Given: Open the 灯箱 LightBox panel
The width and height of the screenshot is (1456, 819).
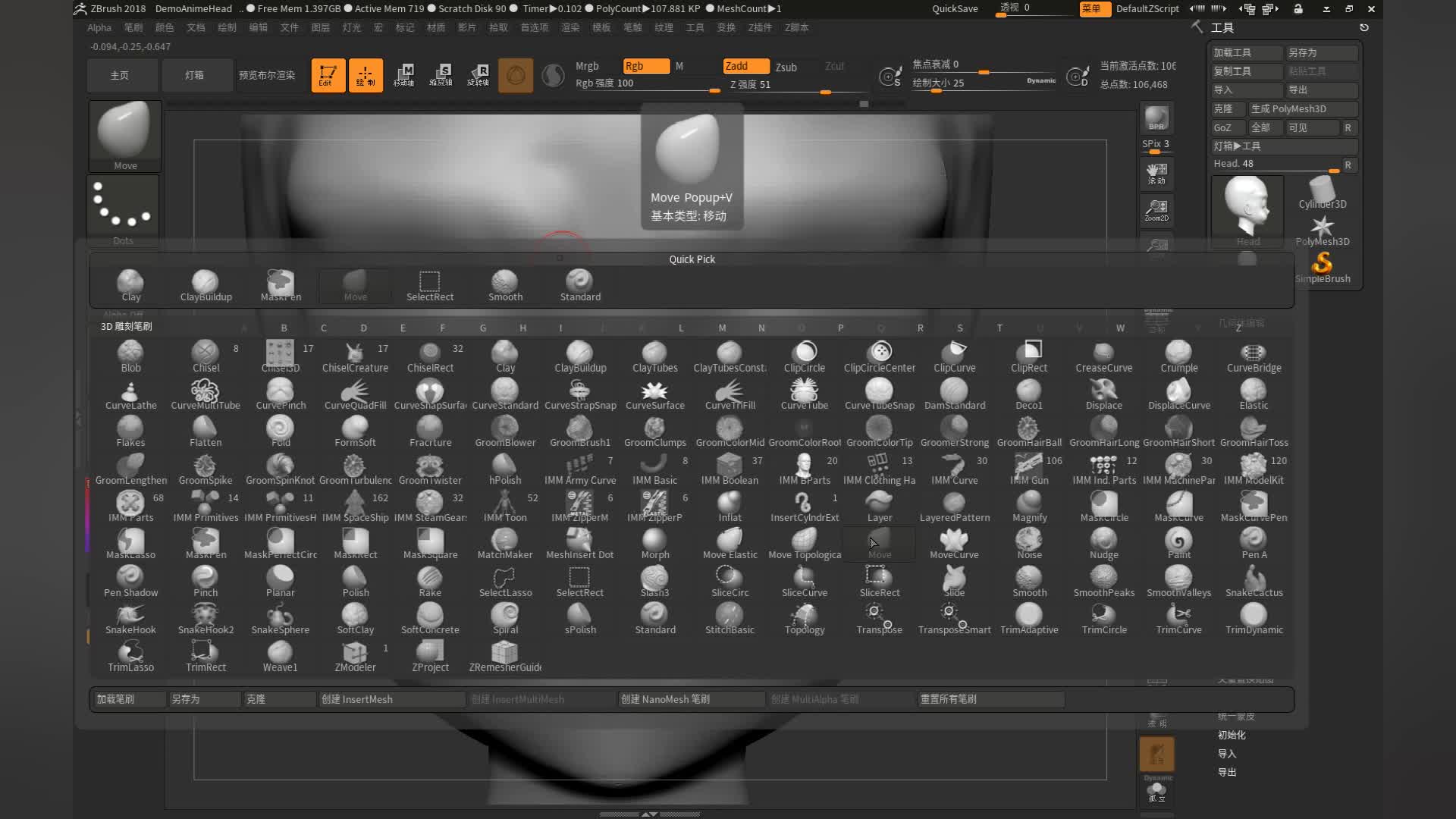Looking at the screenshot, I should tap(196, 75).
